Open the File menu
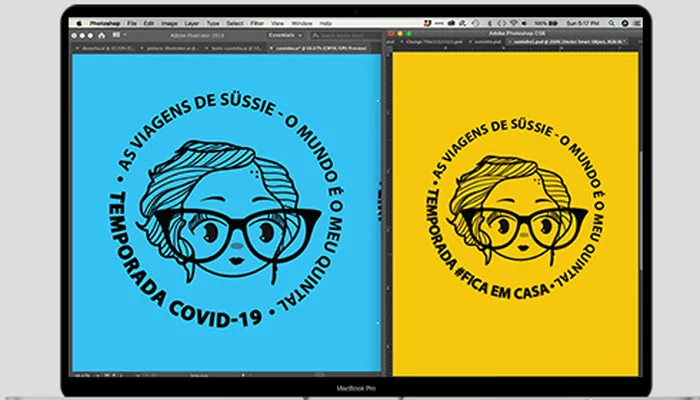This screenshot has width=700, height=400. (x=132, y=23)
